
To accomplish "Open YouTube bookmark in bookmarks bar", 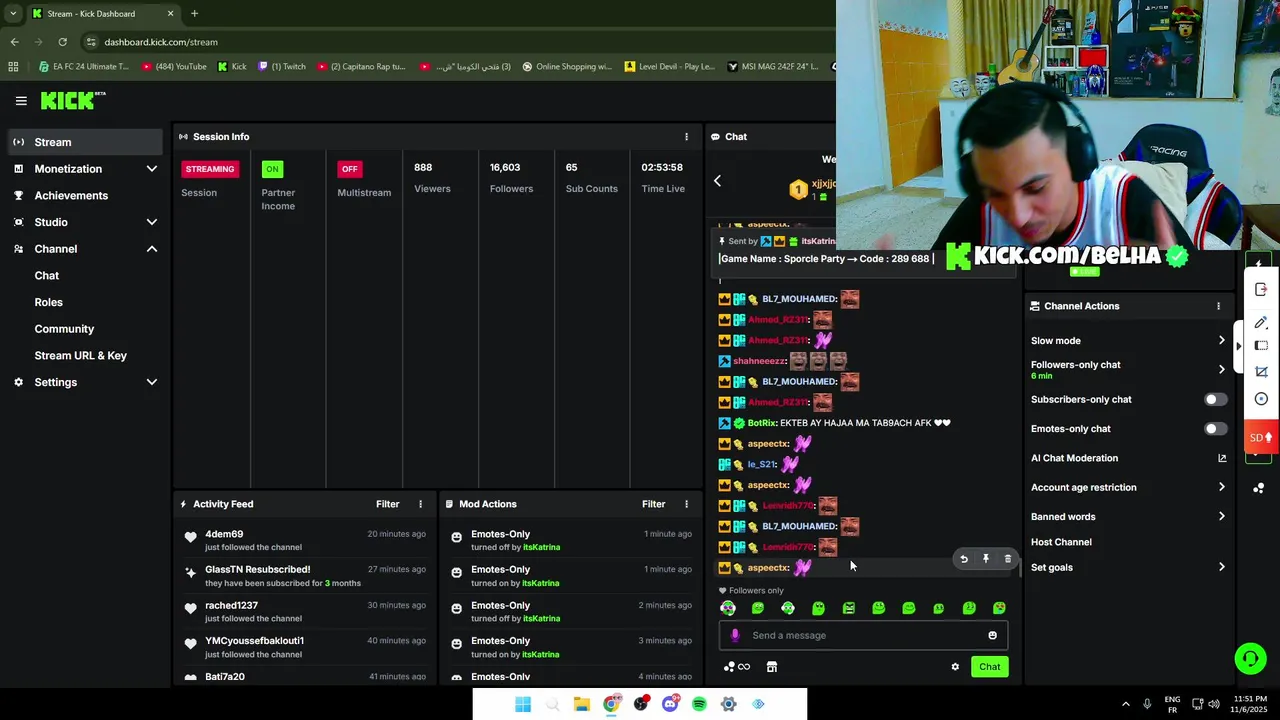I will (x=174, y=67).
